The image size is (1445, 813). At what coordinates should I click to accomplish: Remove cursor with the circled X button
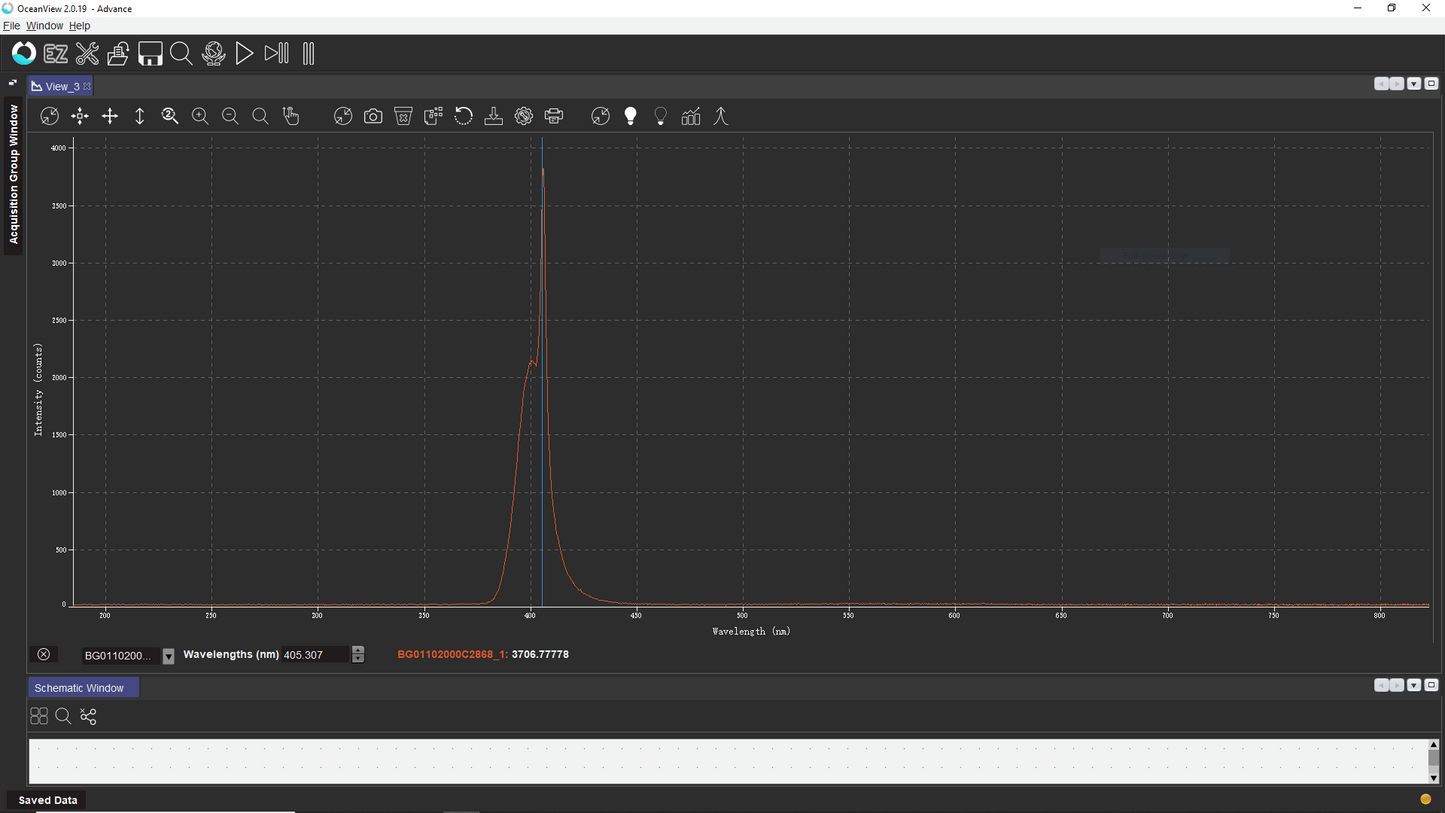pyautogui.click(x=43, y=654)
